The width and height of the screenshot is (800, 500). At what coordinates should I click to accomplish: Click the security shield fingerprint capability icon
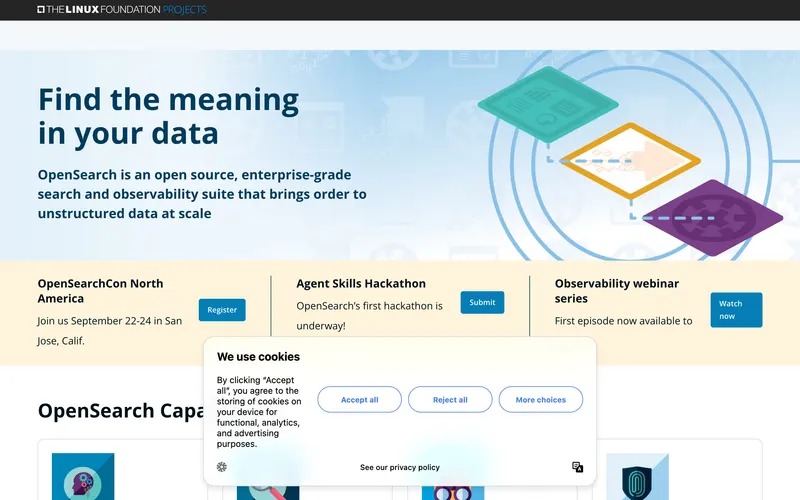coord(637,477)
